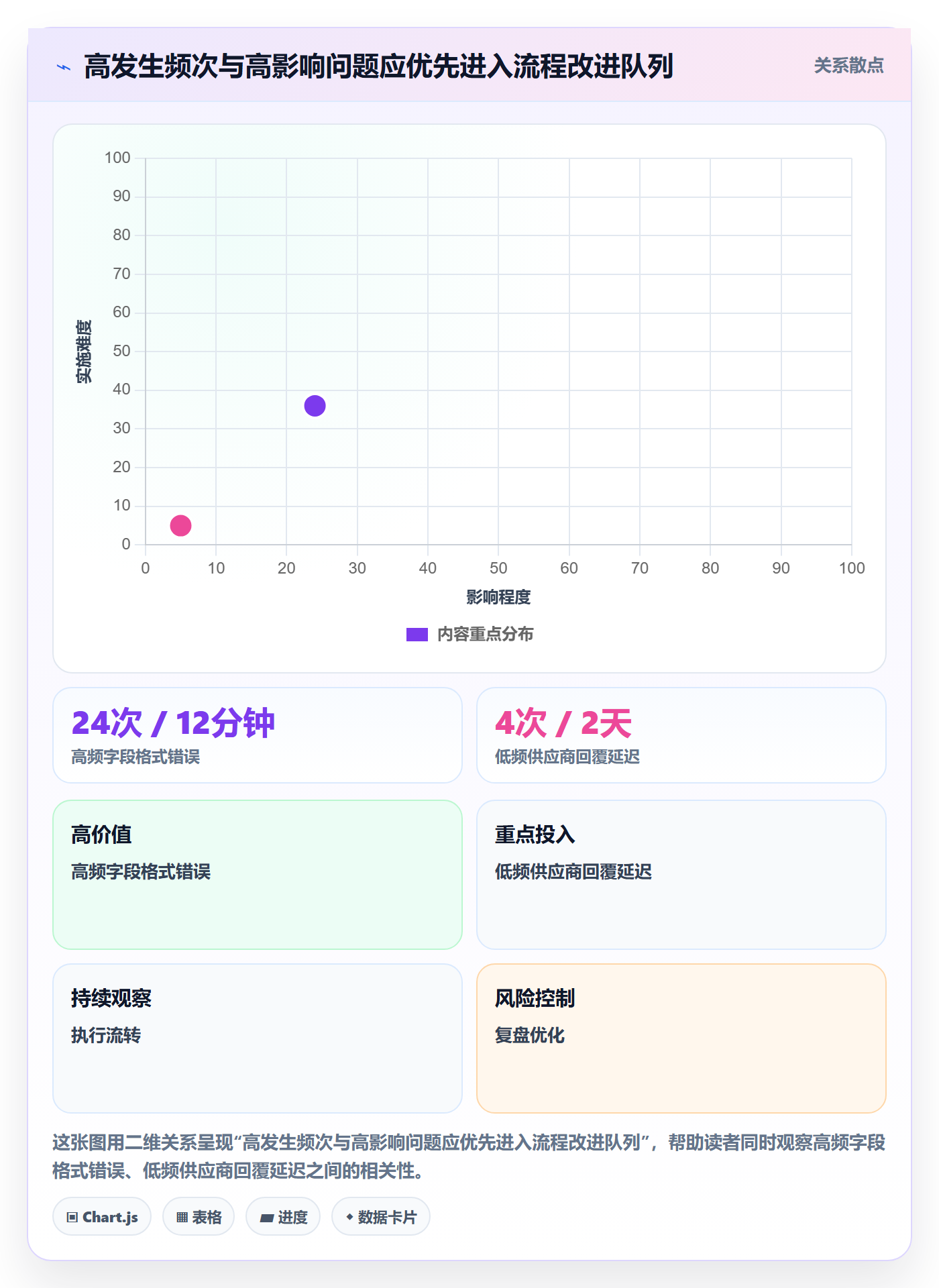
Task: Select the 持续观察 quadrant card
Action: (x=258, y=1038)
